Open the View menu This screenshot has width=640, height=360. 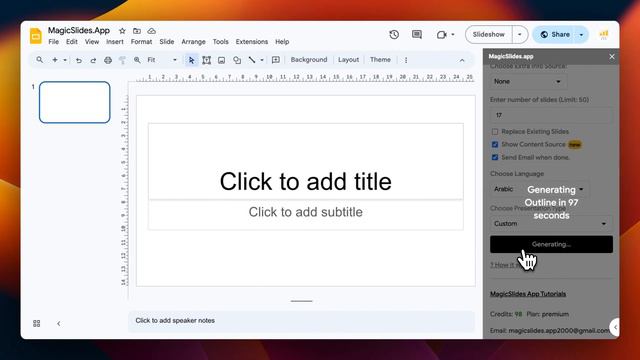point(92,42)
